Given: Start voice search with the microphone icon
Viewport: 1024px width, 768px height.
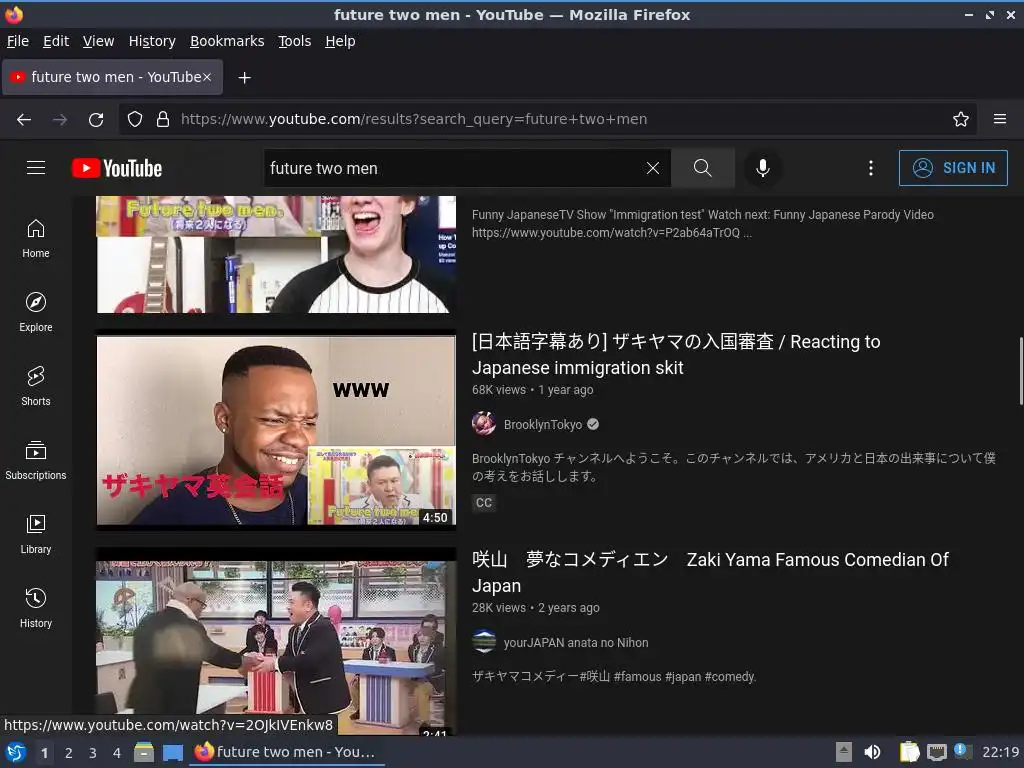Looking at the screenshot, I should pyautogui.click(x=762, y=168).
